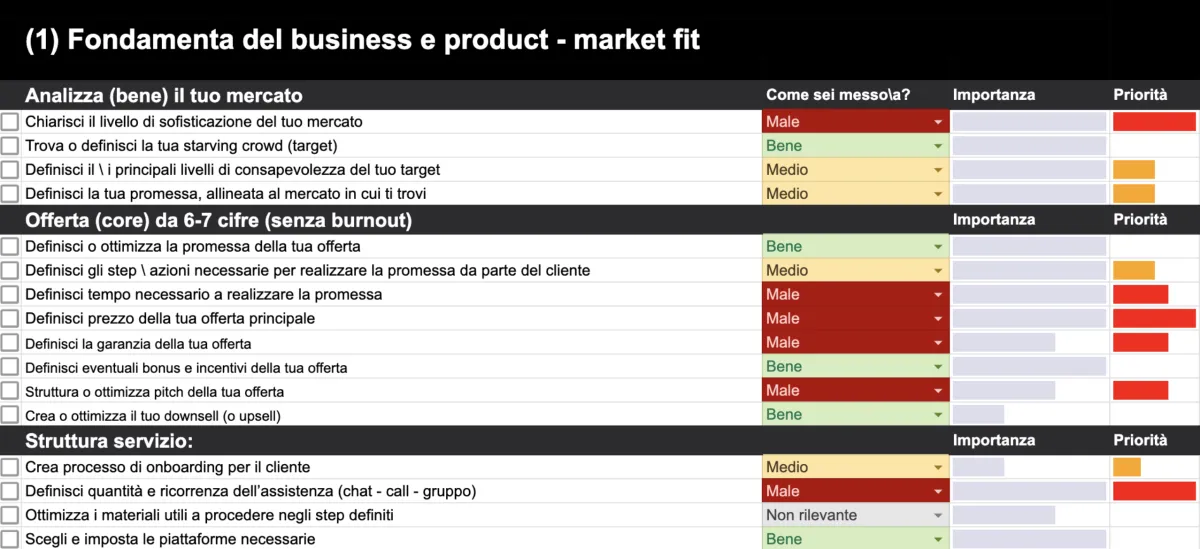The image size is (1200, 549).
Task: Open the 'Medio' dropdown for livelli di consapevolezza
Action: pos(855,170)
